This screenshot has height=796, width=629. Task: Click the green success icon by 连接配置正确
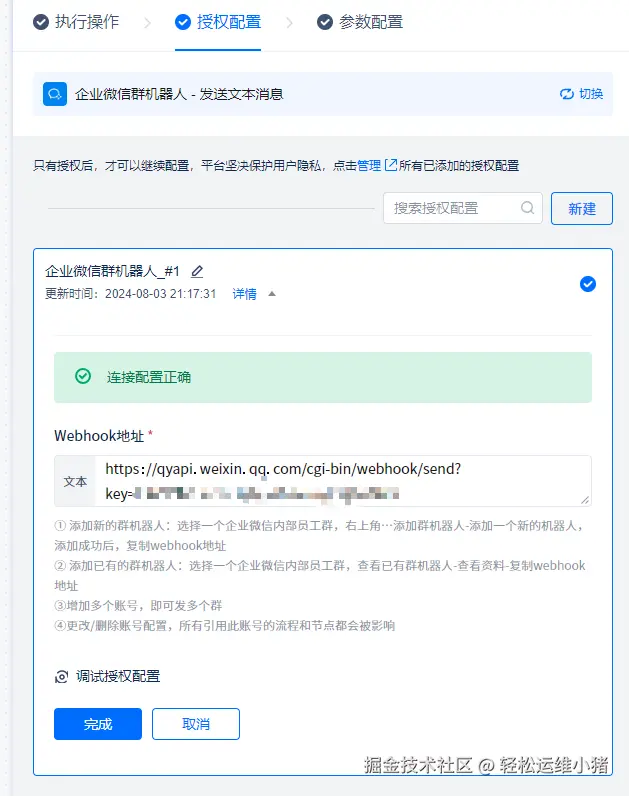click(83, 376)
